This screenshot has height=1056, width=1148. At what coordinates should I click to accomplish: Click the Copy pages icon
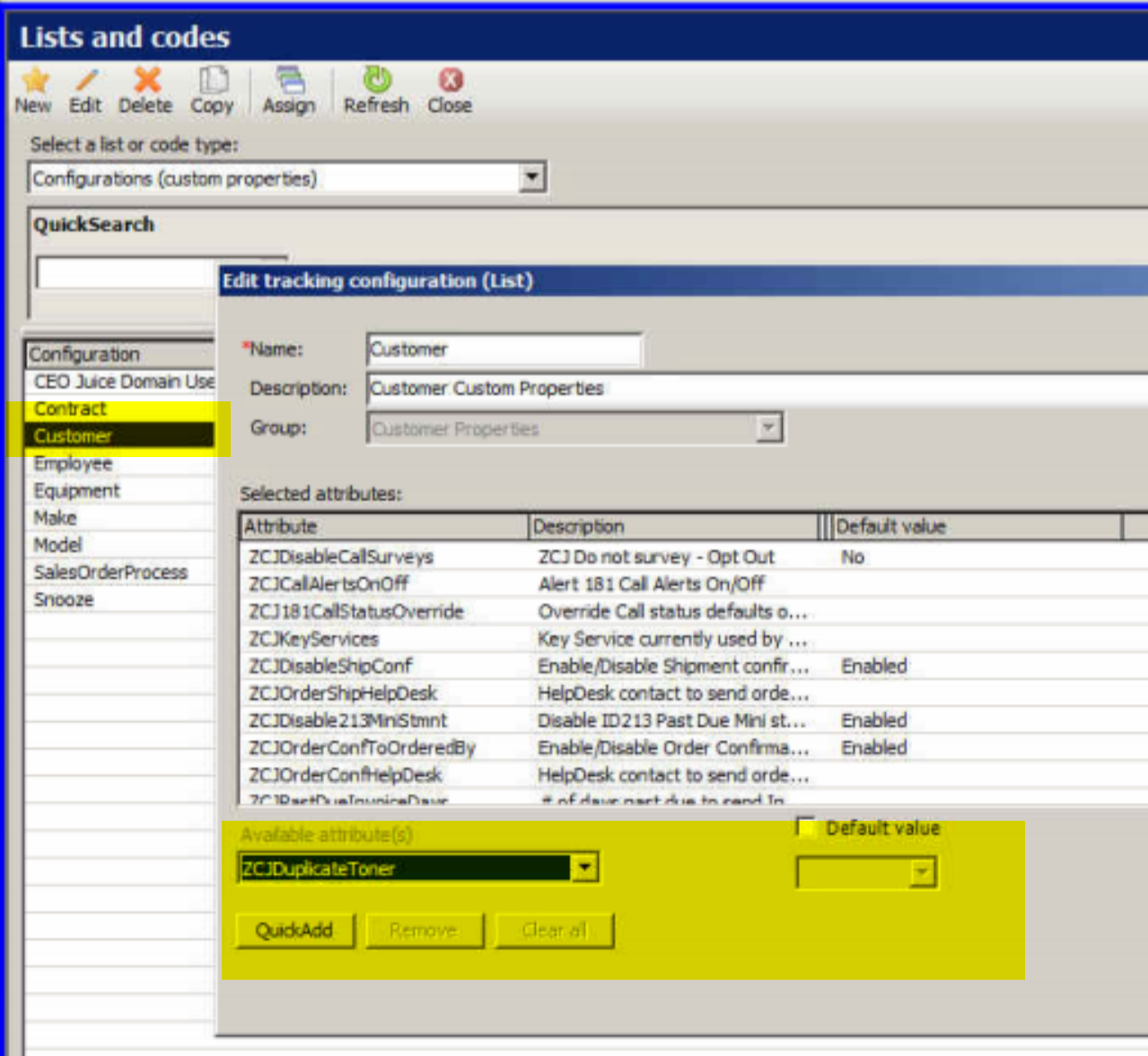[213, 80]
